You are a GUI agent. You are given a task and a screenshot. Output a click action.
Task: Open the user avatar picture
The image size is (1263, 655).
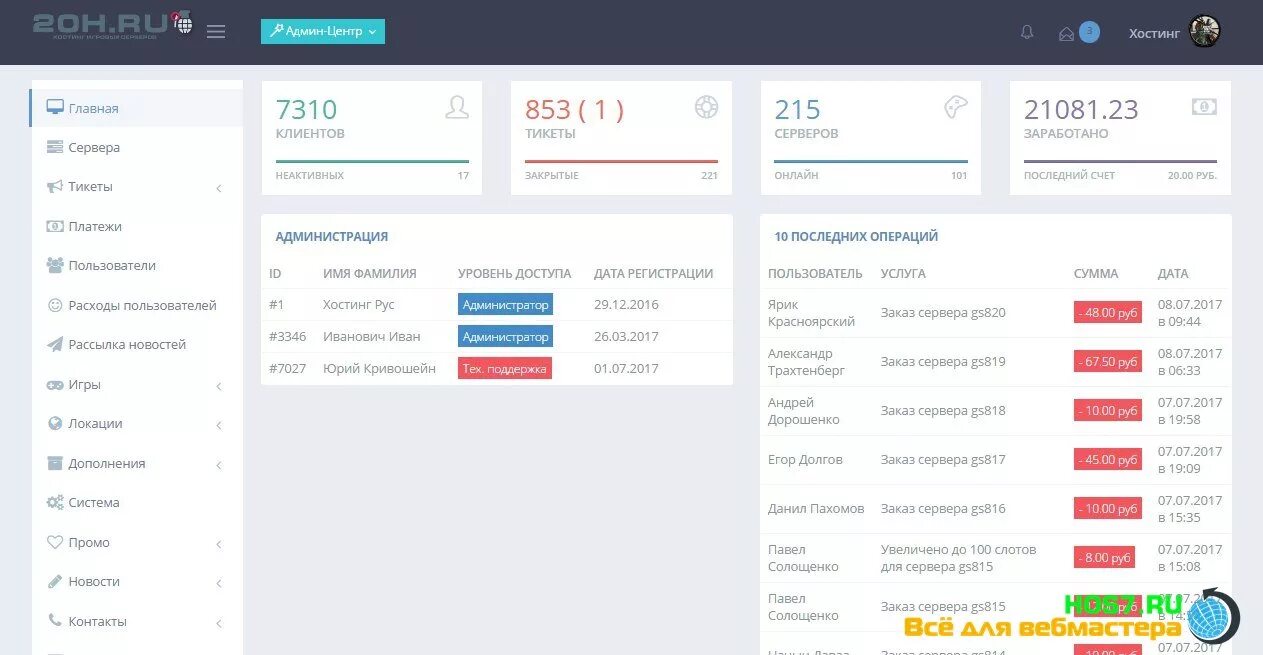coord(1205,32)
